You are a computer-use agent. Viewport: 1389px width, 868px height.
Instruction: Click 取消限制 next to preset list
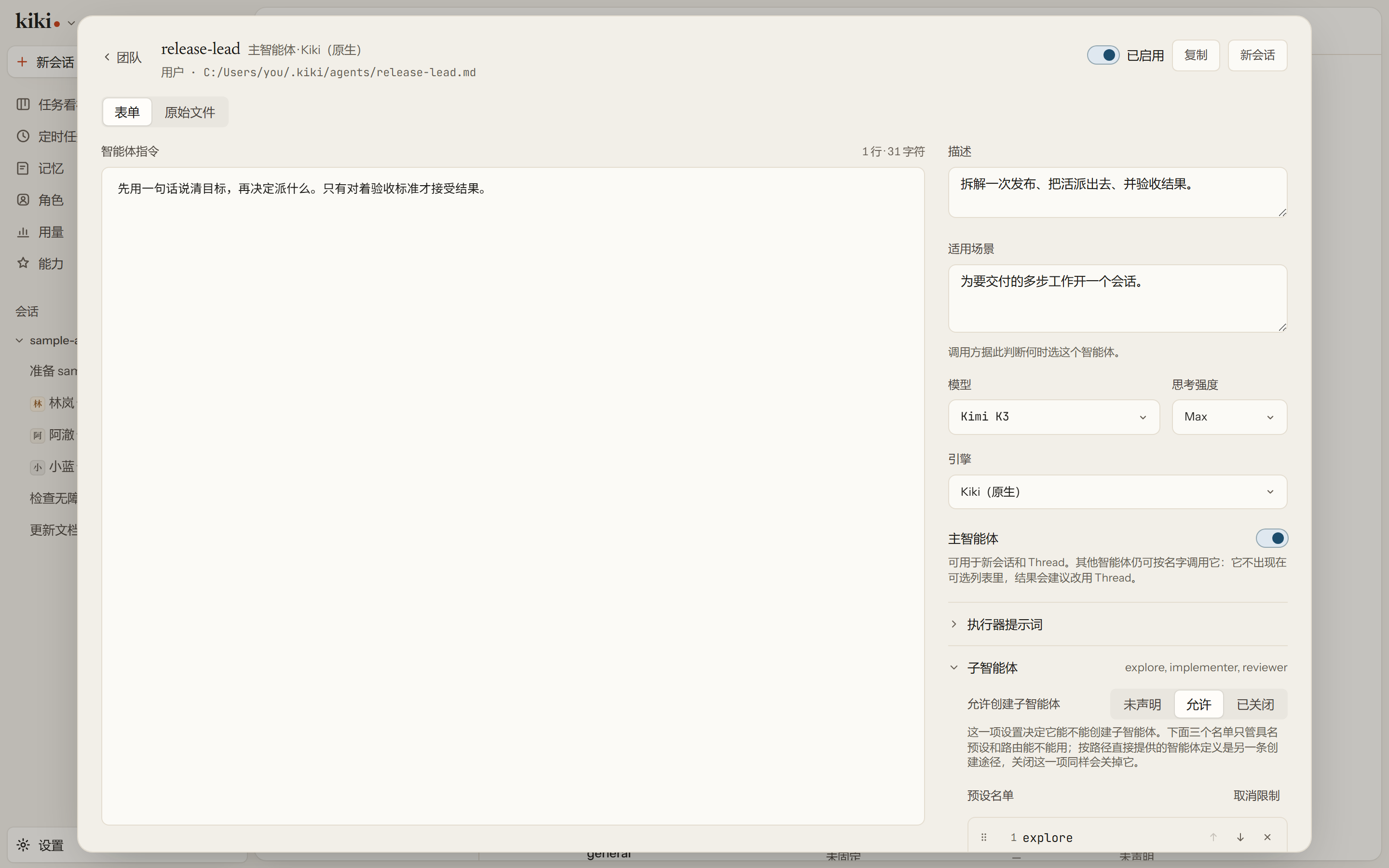tap(1256, 795)
